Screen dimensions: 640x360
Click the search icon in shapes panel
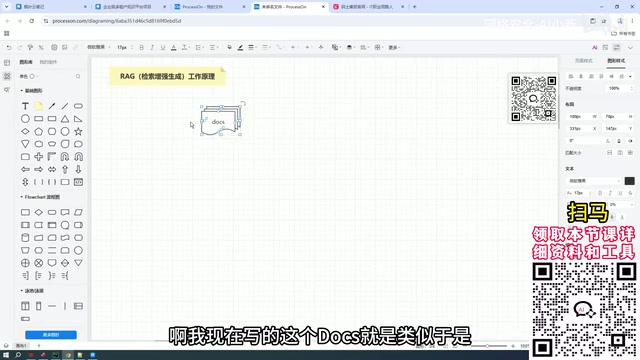[78, 76]
